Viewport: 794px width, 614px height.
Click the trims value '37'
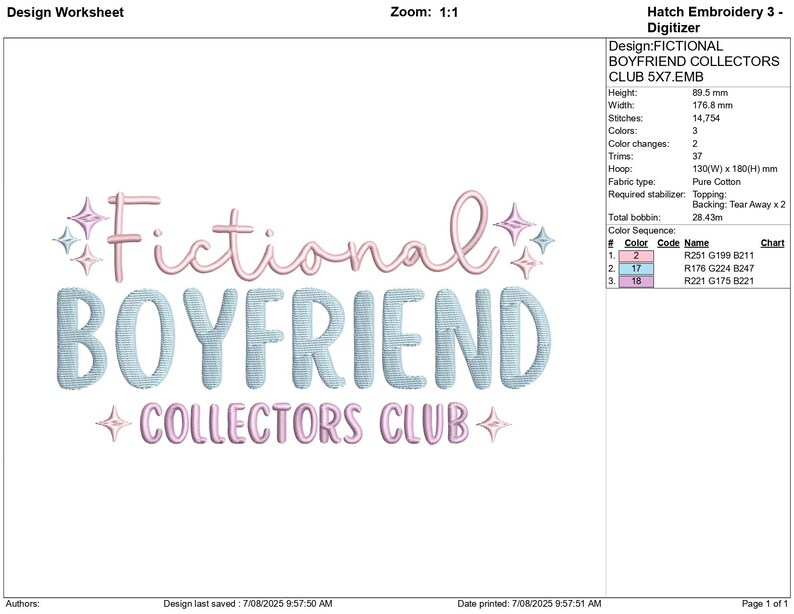pos(697,156)
